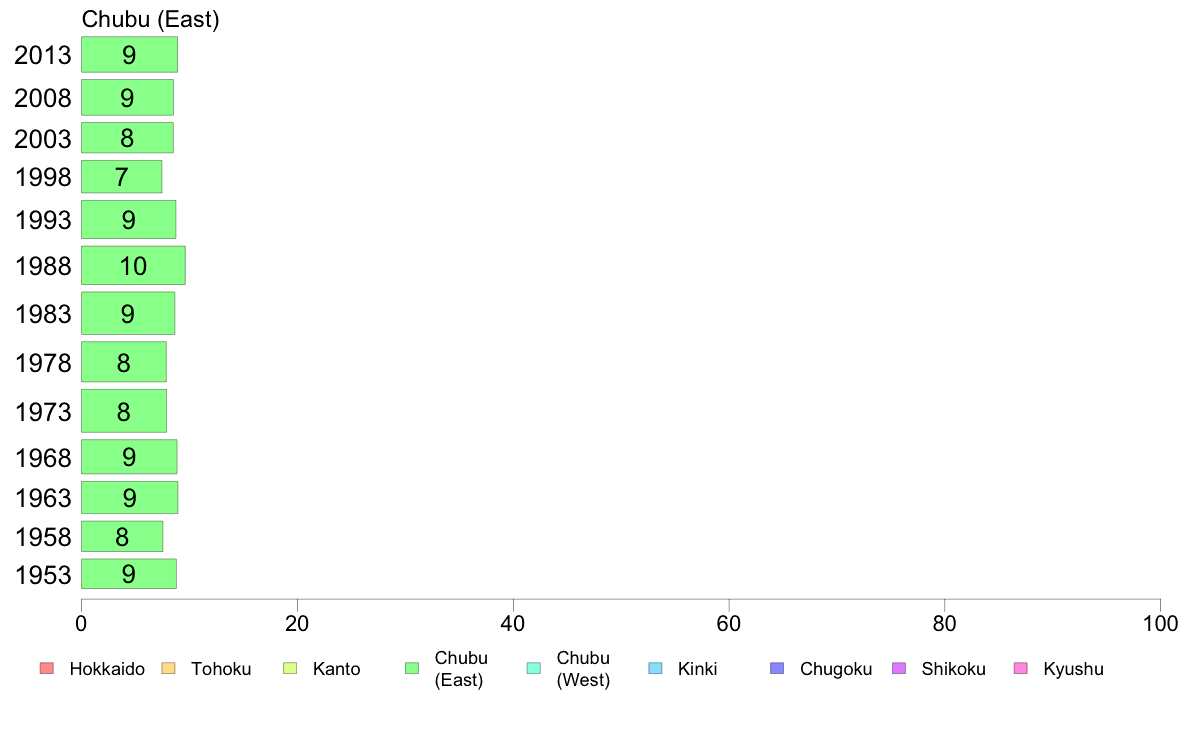Select the 1973 bar in the chart
Image resolution: width=1188 pixels, height=736 pixels.
click(124, 411)
